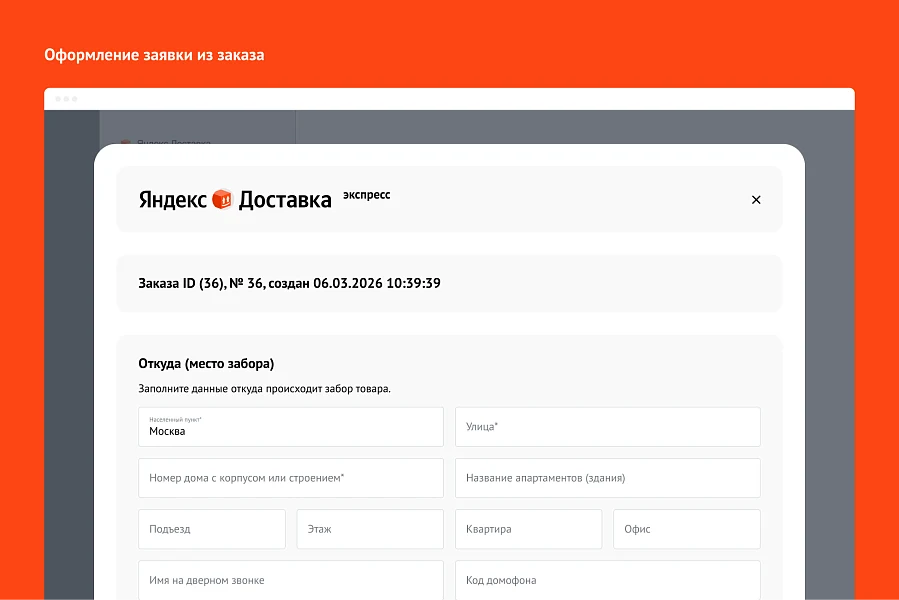
Task: Focus the Имя на дверном звонке field
Action: coord(291,580)
